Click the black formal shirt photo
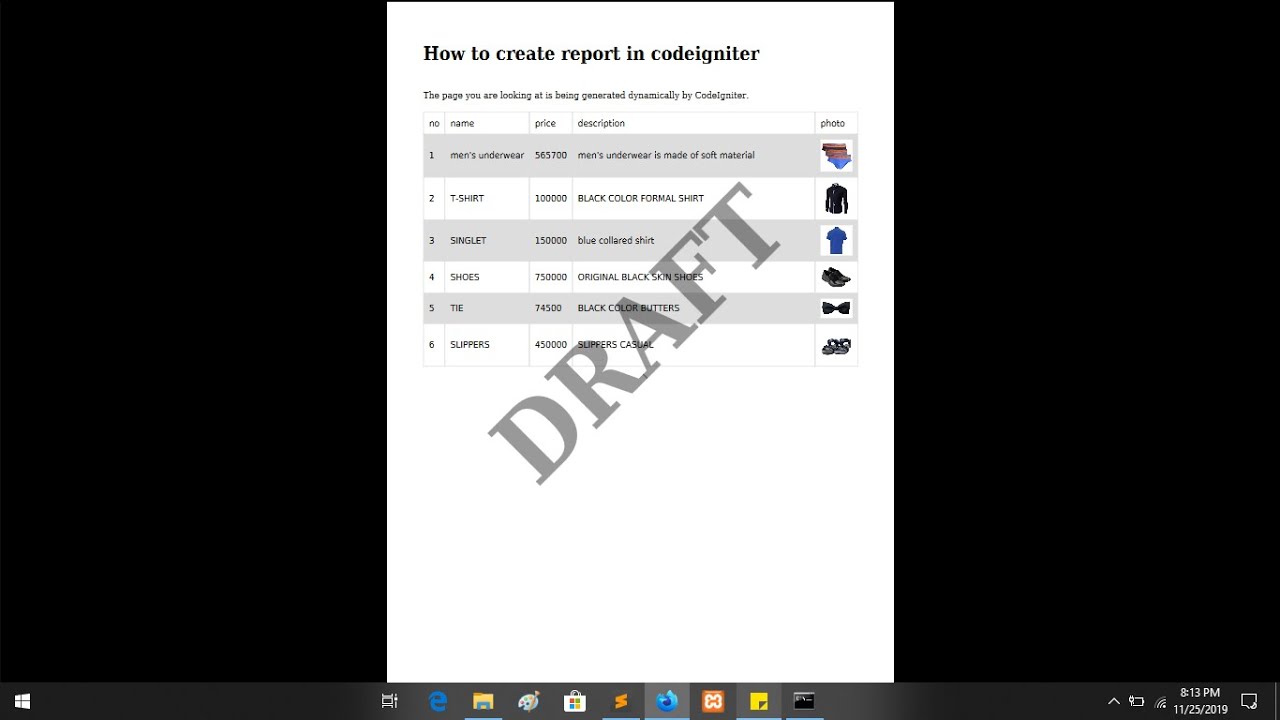The height and width of the screenshot is (720, 1280). click(836, 198)
